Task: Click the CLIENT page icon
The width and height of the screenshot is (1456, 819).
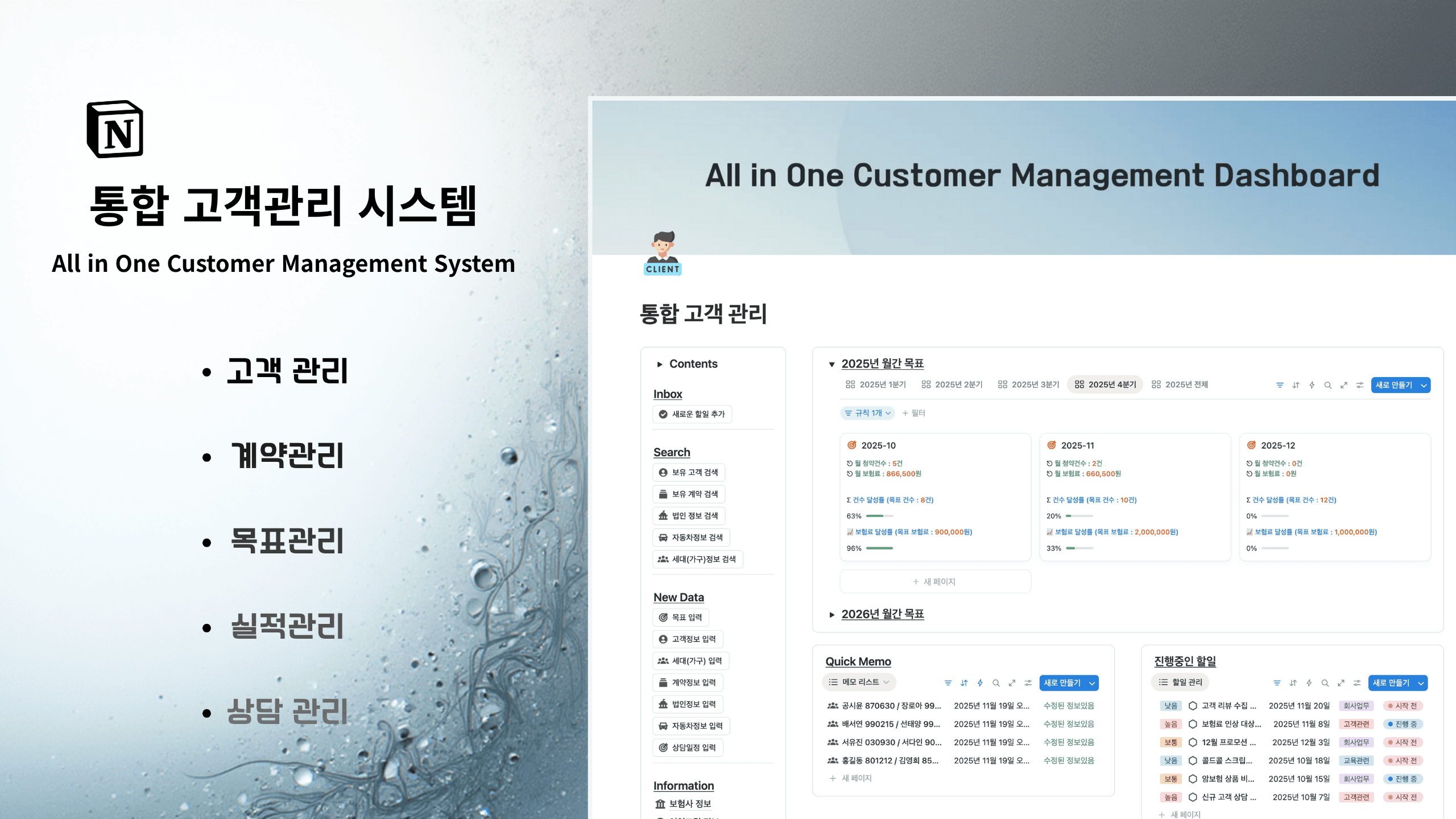Action: [x=663, y=253]
